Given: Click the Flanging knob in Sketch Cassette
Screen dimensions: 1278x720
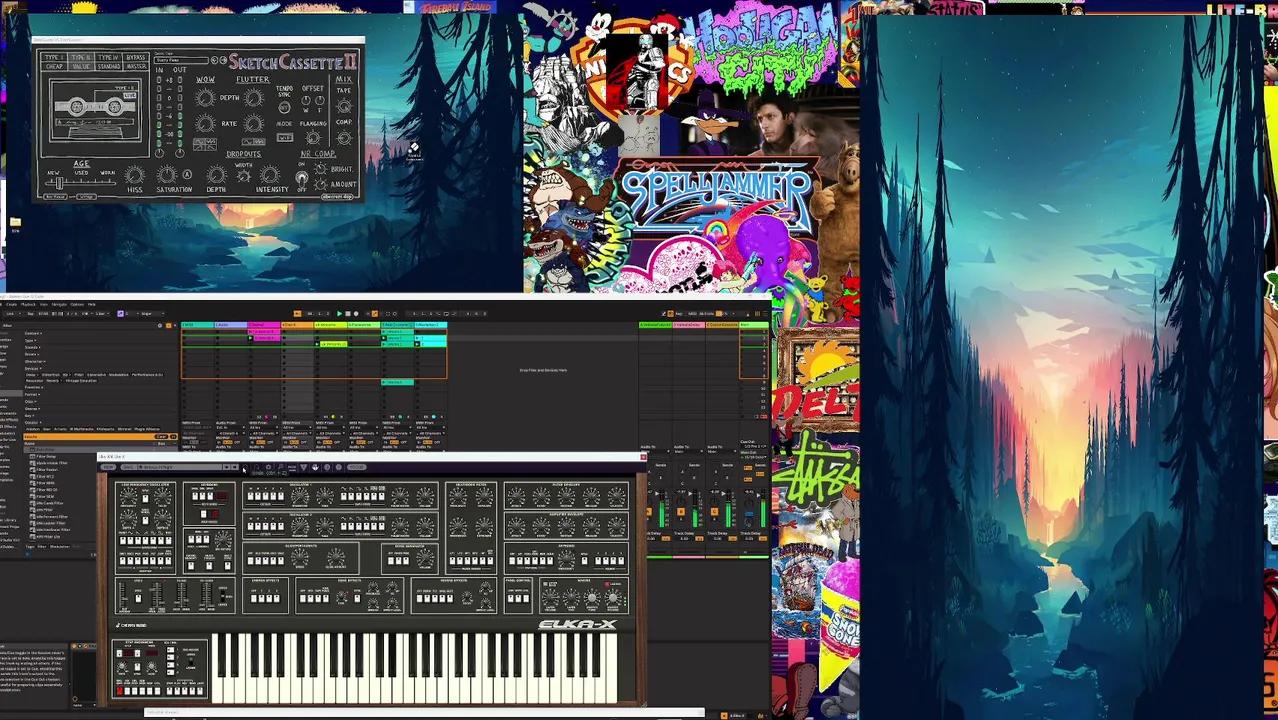Looking at the screenshot, I should 313,138.
